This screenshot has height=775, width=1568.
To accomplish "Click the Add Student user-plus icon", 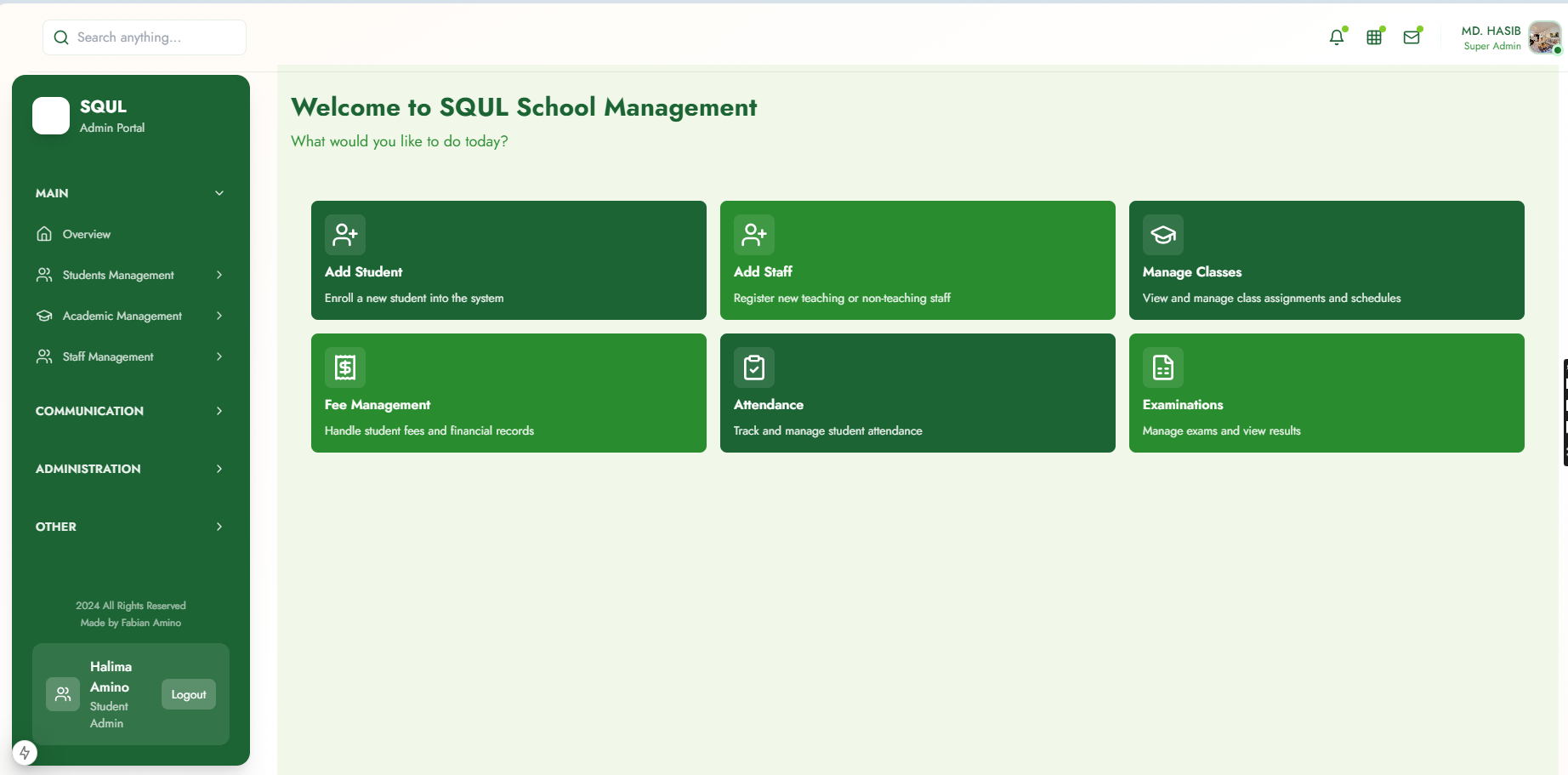I will point(345,235).
